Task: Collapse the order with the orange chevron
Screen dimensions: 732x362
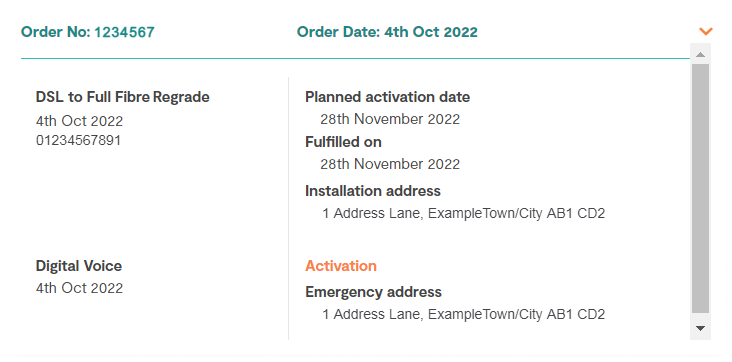Action: tap(706, 31)
